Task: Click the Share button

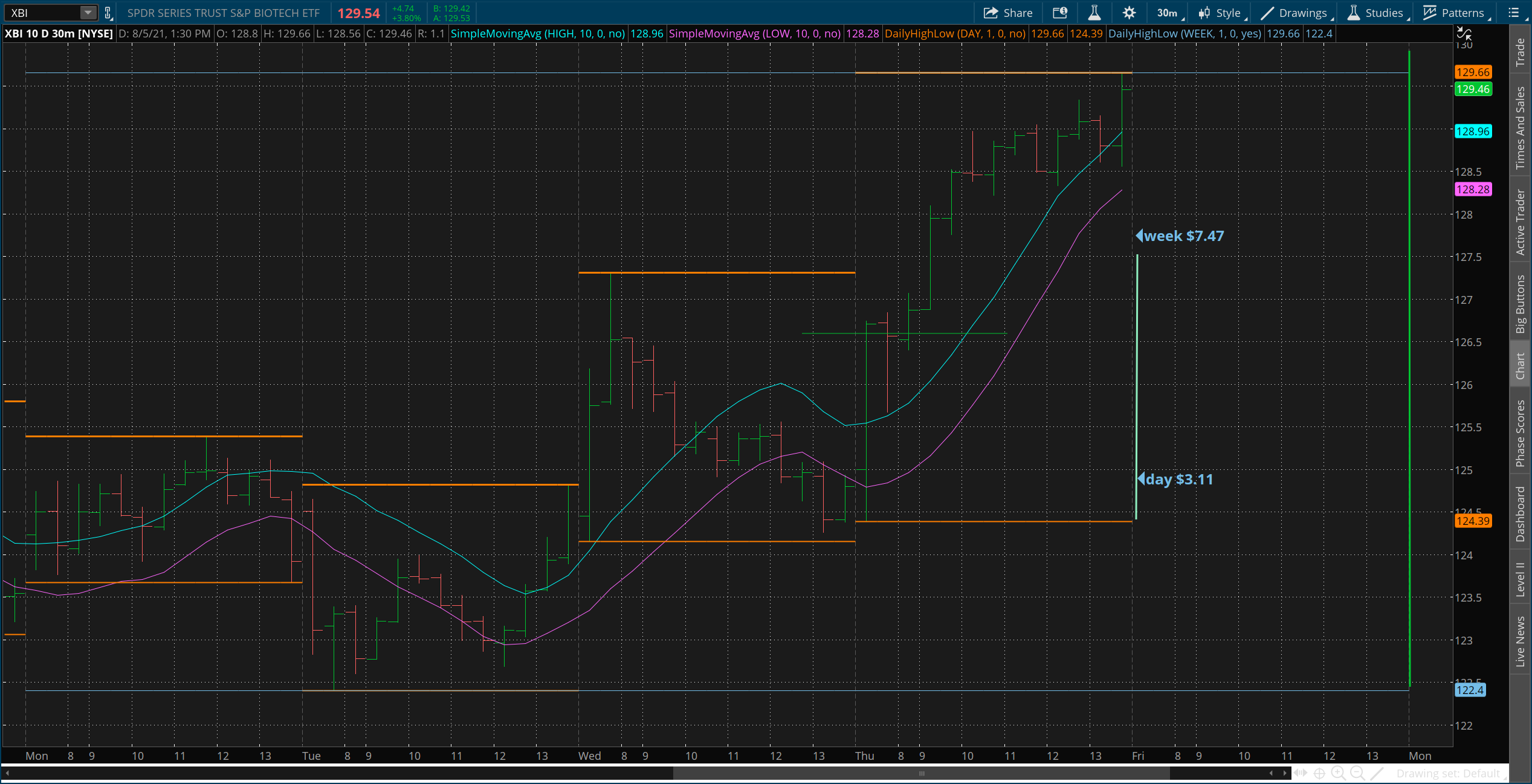Action: tap(1007, 13)
